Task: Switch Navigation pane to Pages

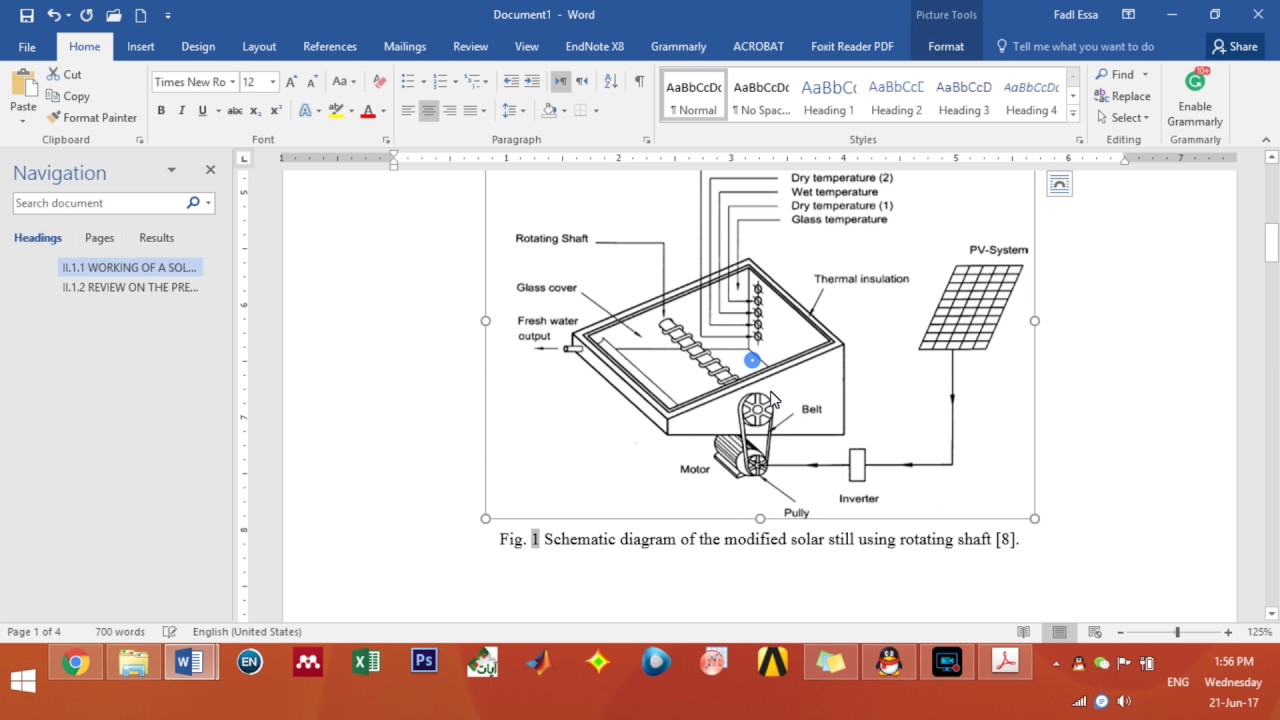Action: point(99,238)
